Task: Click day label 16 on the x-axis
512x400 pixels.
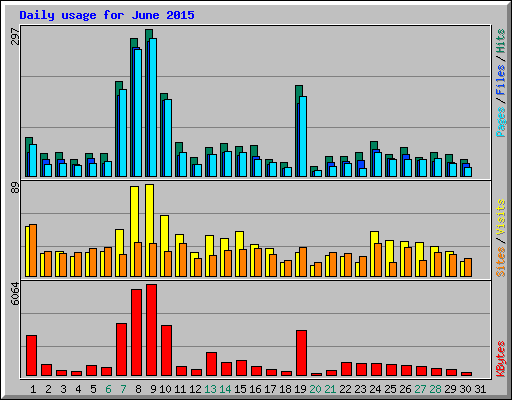Action: click(x=255, y=389)
